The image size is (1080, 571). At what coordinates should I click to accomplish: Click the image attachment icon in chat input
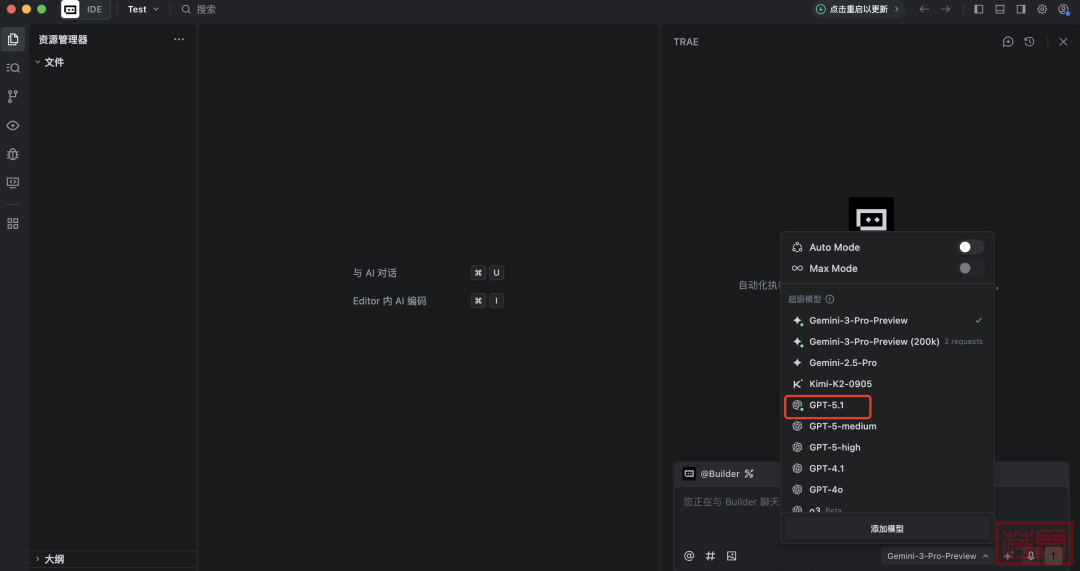pyautogui.click(x=731, y=556)
